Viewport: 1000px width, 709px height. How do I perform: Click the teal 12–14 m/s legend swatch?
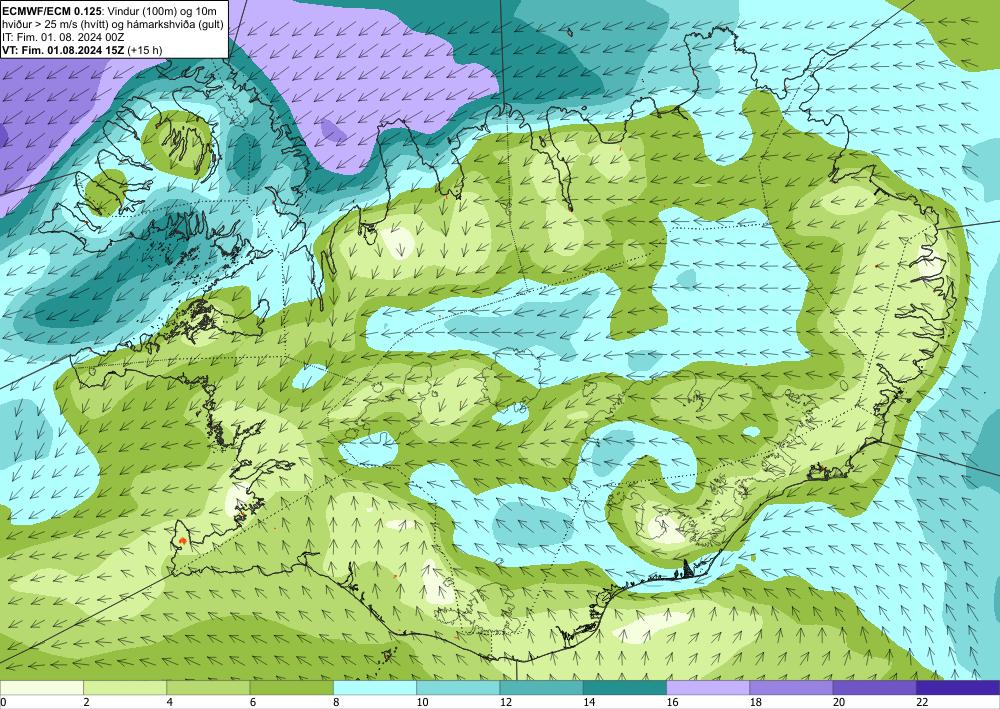(x=541, y=687)
